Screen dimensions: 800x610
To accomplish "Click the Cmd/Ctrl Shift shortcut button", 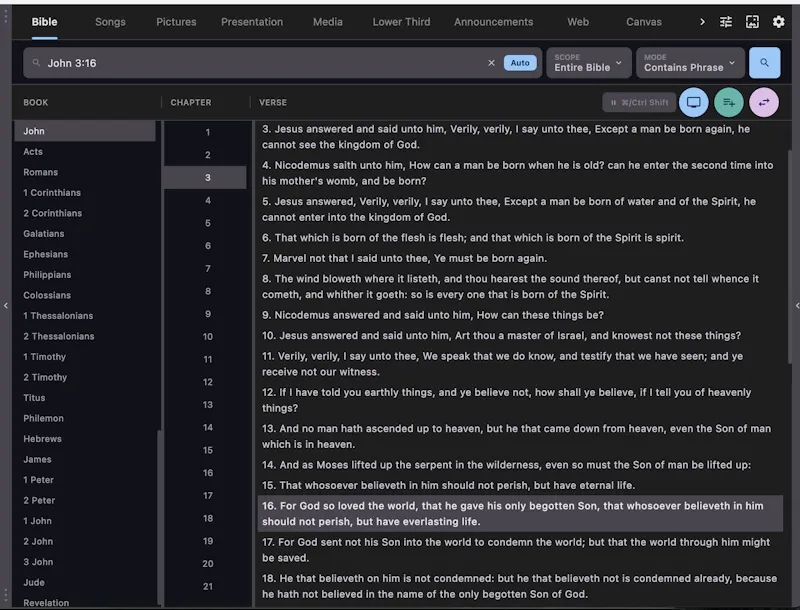I will point(639,103).
